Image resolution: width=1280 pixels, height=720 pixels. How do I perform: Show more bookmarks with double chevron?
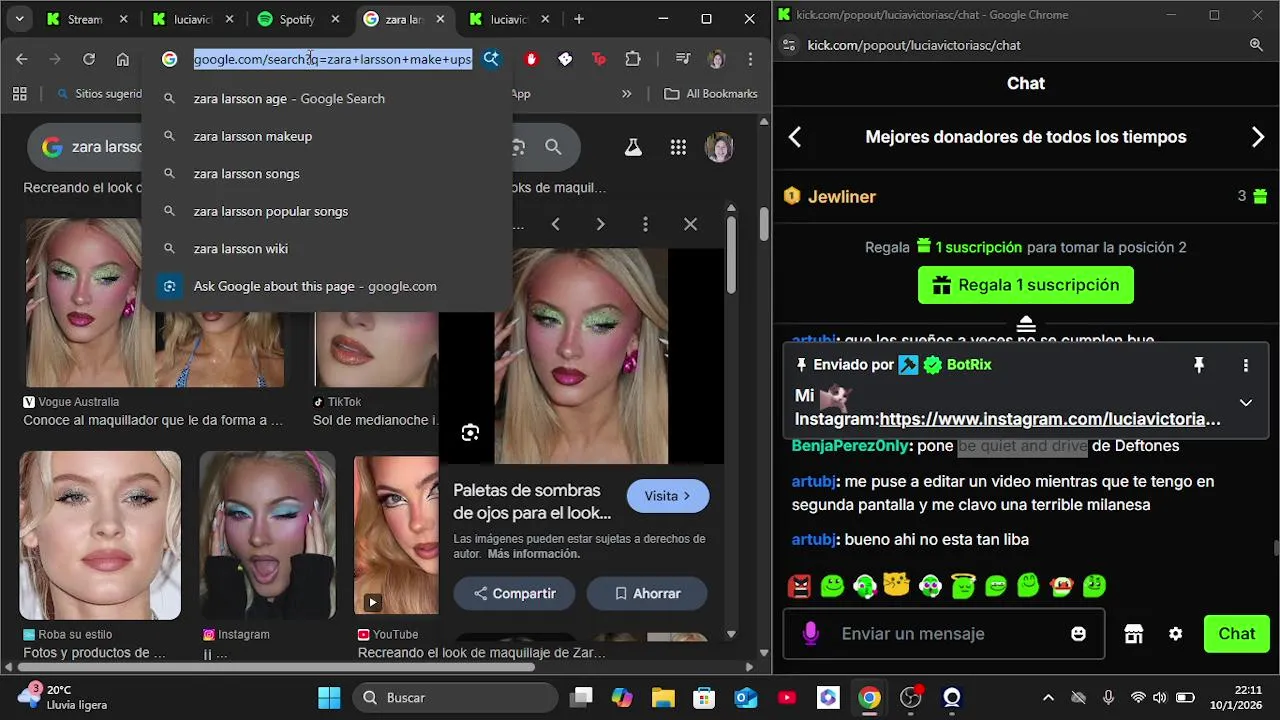[627, 94]
